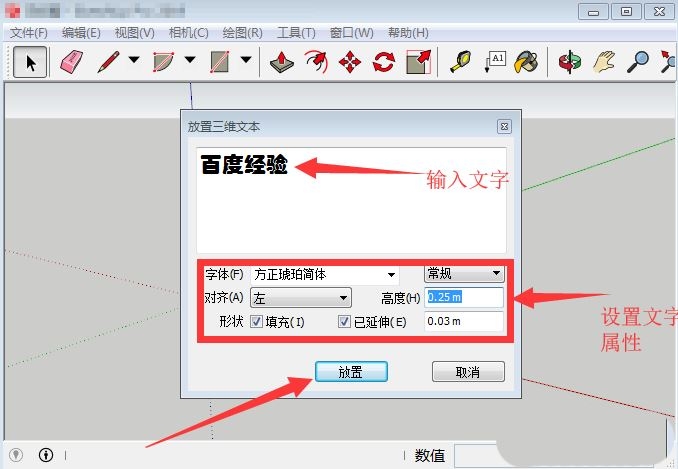Open the Line tool dropdown arrow
This screenshot has width=678, height=469.
coord(134,60)
